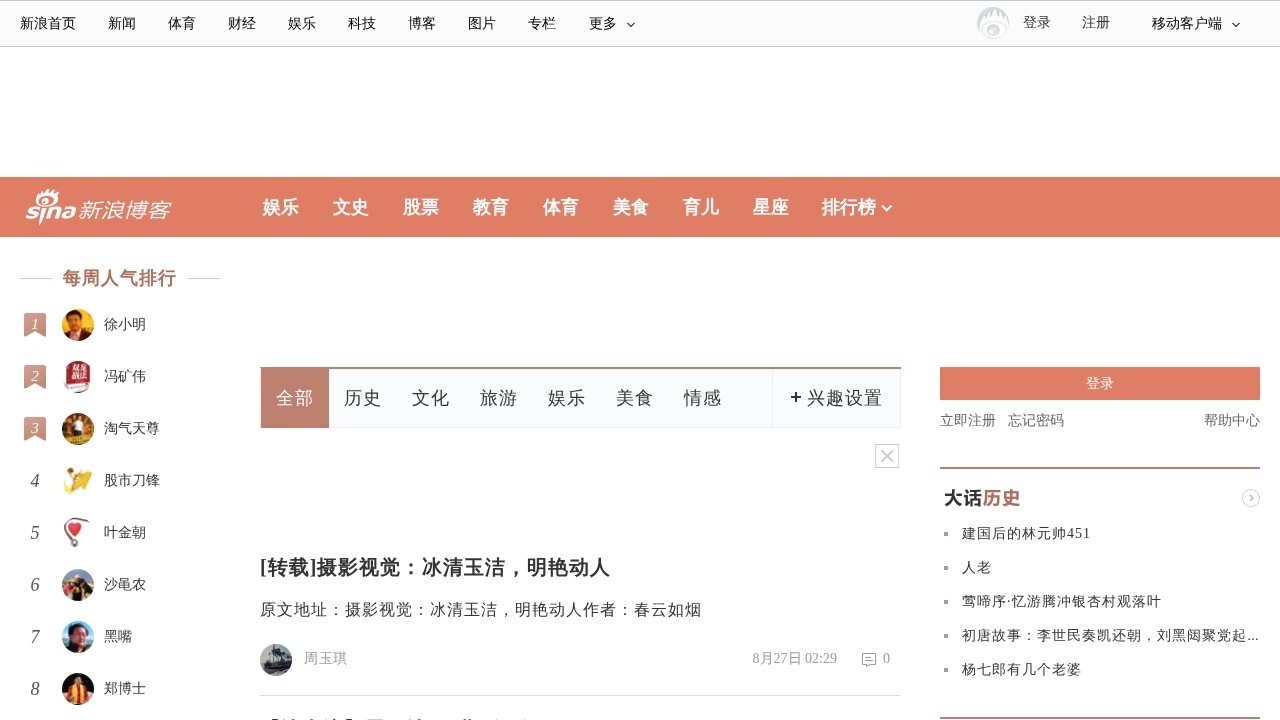Click the 原文地址 post summary text
1280x720 pixels.
coord(481,610)
